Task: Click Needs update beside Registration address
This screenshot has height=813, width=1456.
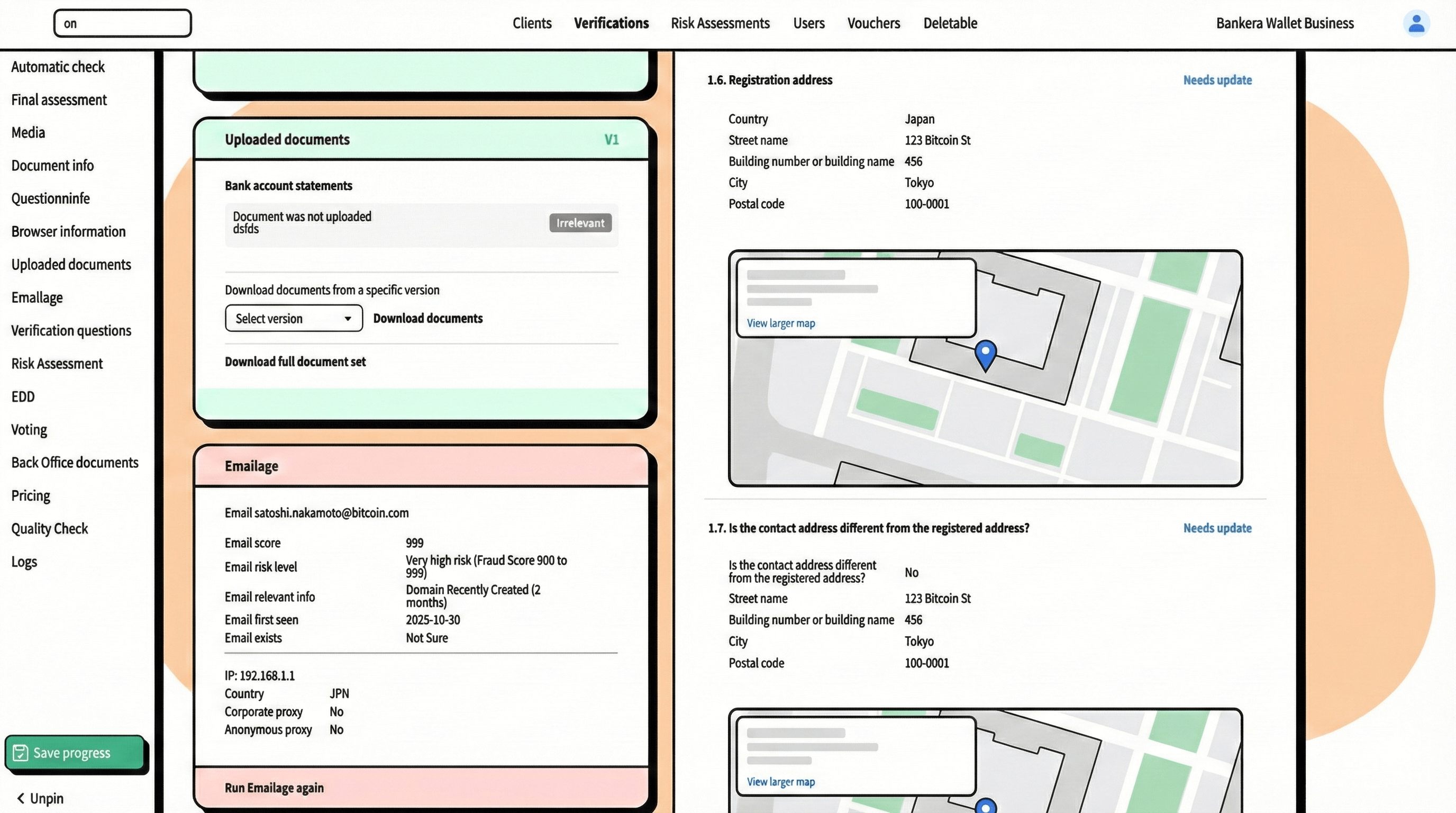Action: [x=1218, y=80]
